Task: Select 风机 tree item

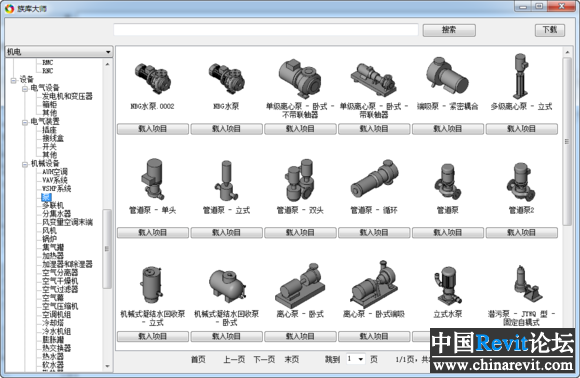Action: pyautogui.click(x=50, y=230)
